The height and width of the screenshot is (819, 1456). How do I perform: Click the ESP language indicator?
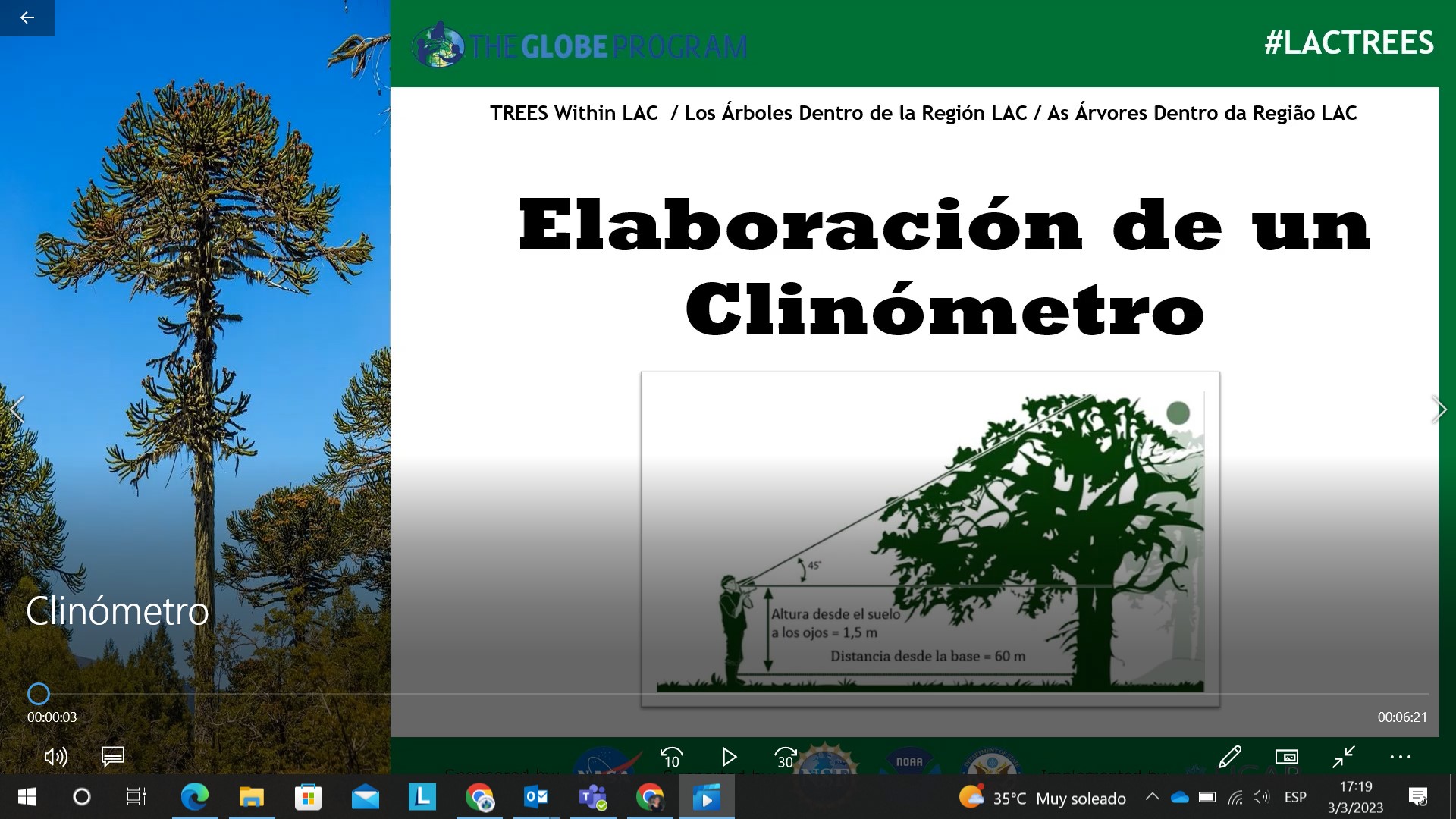coord(1295,797)
